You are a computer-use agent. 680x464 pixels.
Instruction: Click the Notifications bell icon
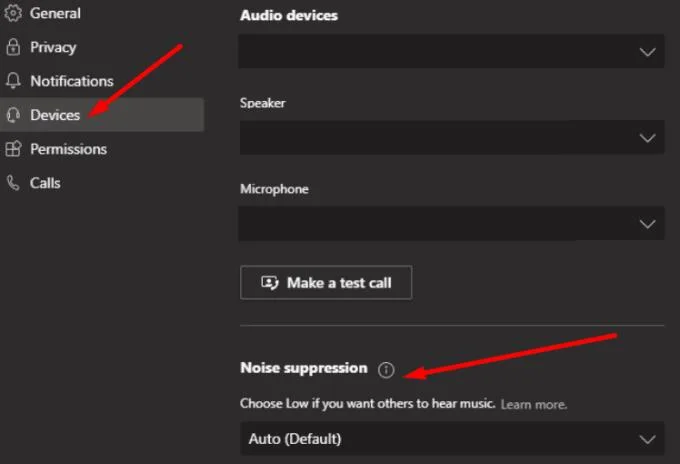tap(13, 81)
